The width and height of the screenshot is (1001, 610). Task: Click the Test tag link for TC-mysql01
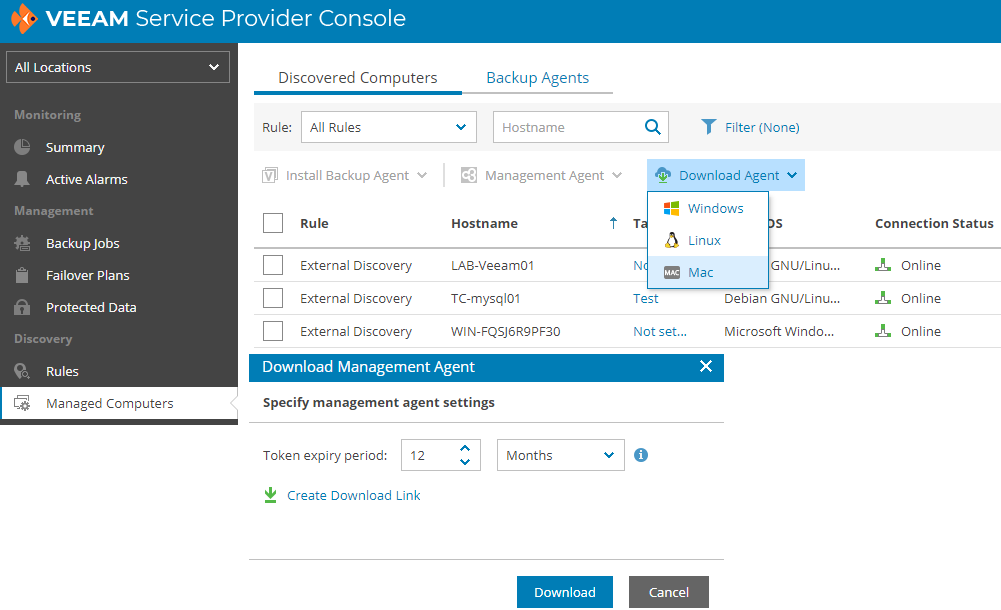[645, 298]
